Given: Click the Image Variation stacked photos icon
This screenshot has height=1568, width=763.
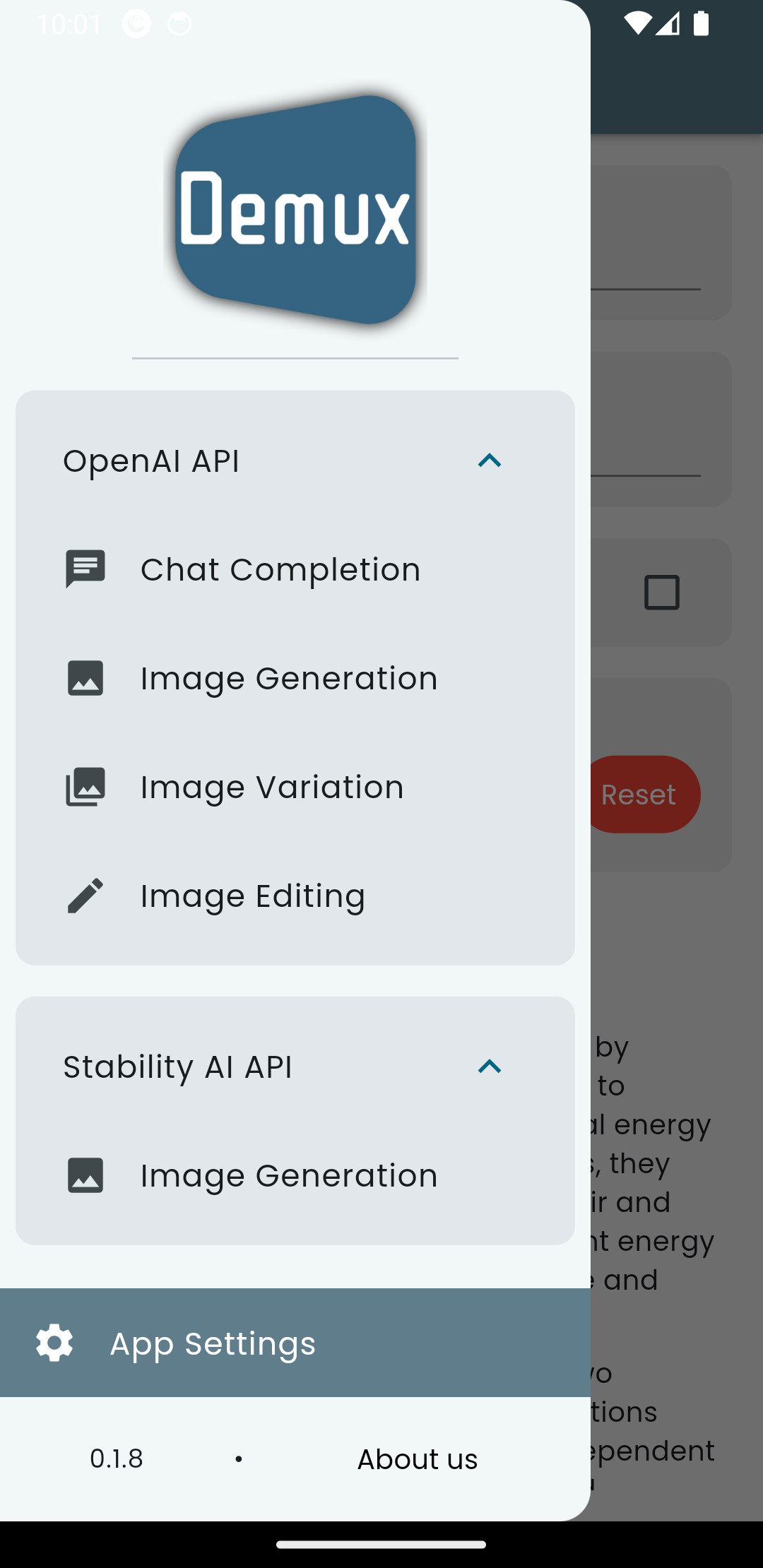Looking at the screenshot, I should click(x=85, y=787).
